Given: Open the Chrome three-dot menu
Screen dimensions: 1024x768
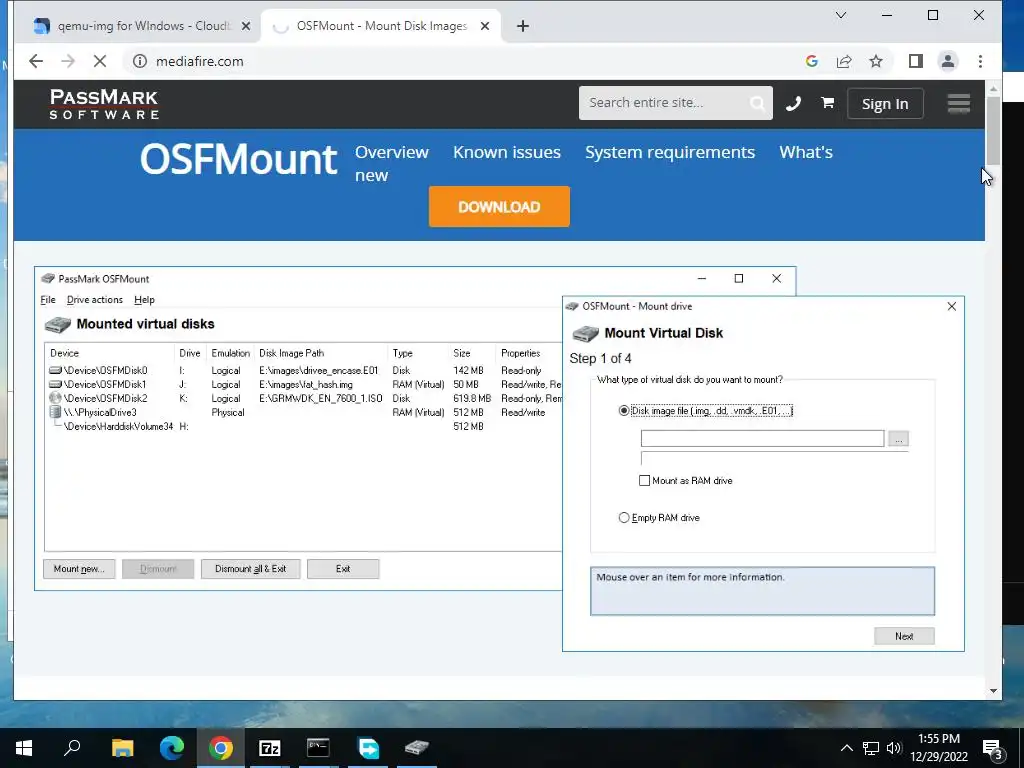Looking at the screenshot, I should 980,61.
